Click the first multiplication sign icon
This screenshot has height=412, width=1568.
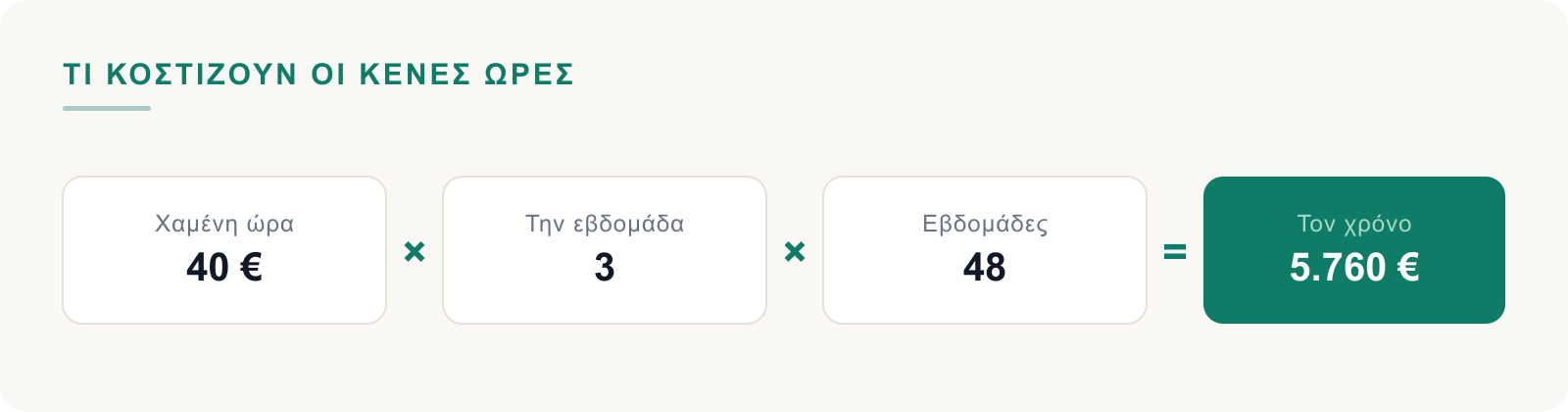[x=415, y=252]
